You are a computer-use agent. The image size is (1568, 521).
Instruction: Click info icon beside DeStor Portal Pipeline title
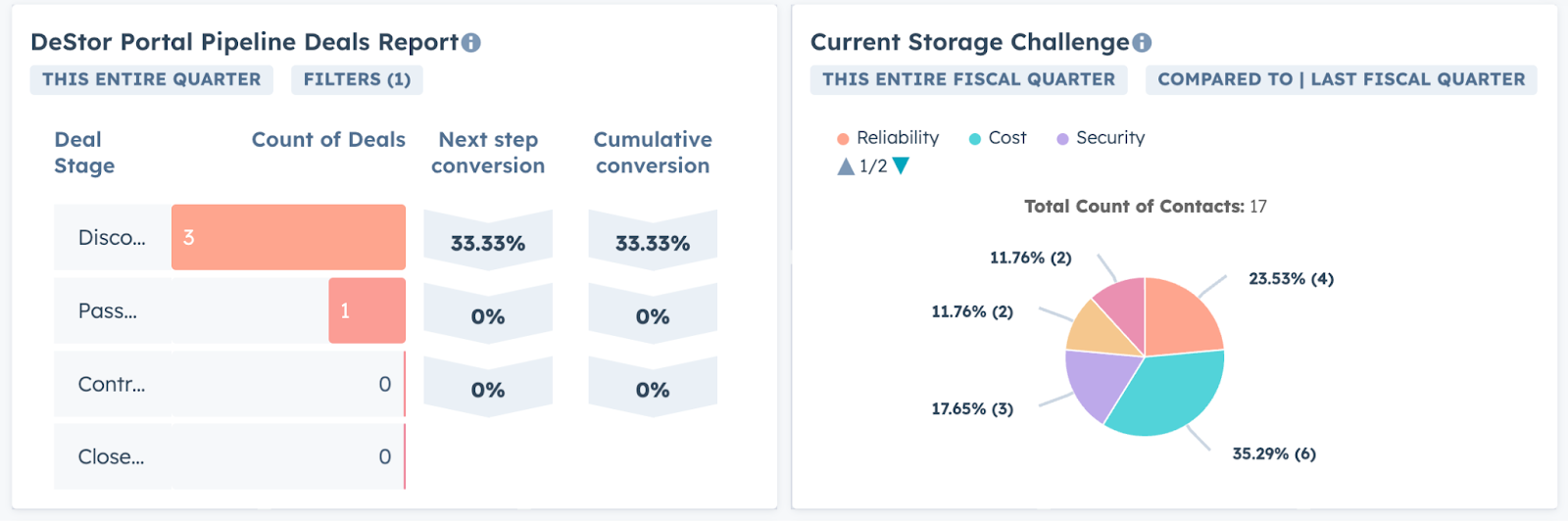[x=471, y=43]
